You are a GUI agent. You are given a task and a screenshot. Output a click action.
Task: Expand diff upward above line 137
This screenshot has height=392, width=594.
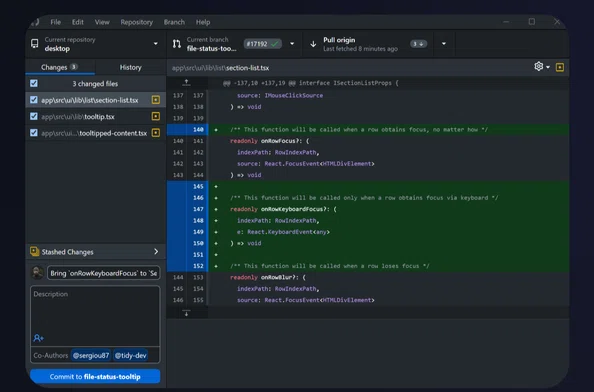186,82
